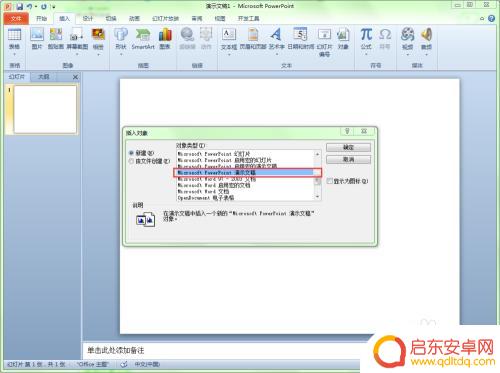Switch to the 视图 View tab
Viewport: 500px width, 373px height.
coord(220,18)
